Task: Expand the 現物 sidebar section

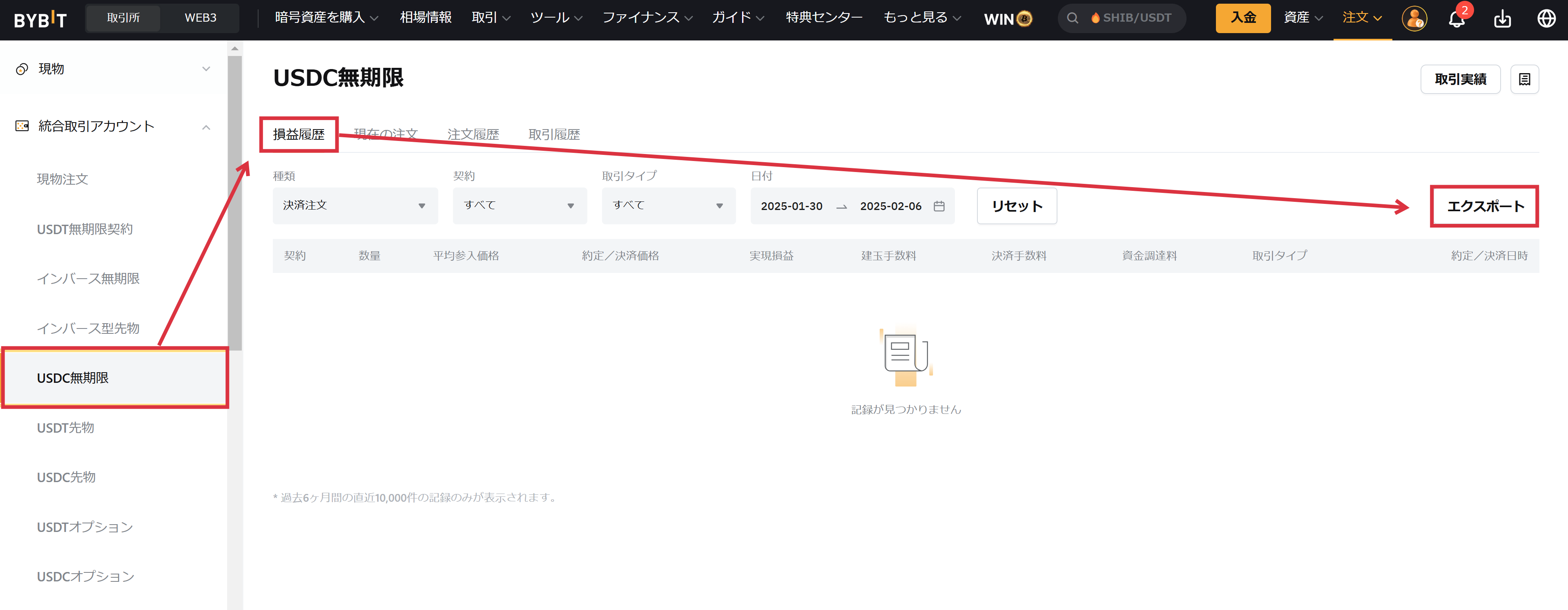Action: point(206,69)
